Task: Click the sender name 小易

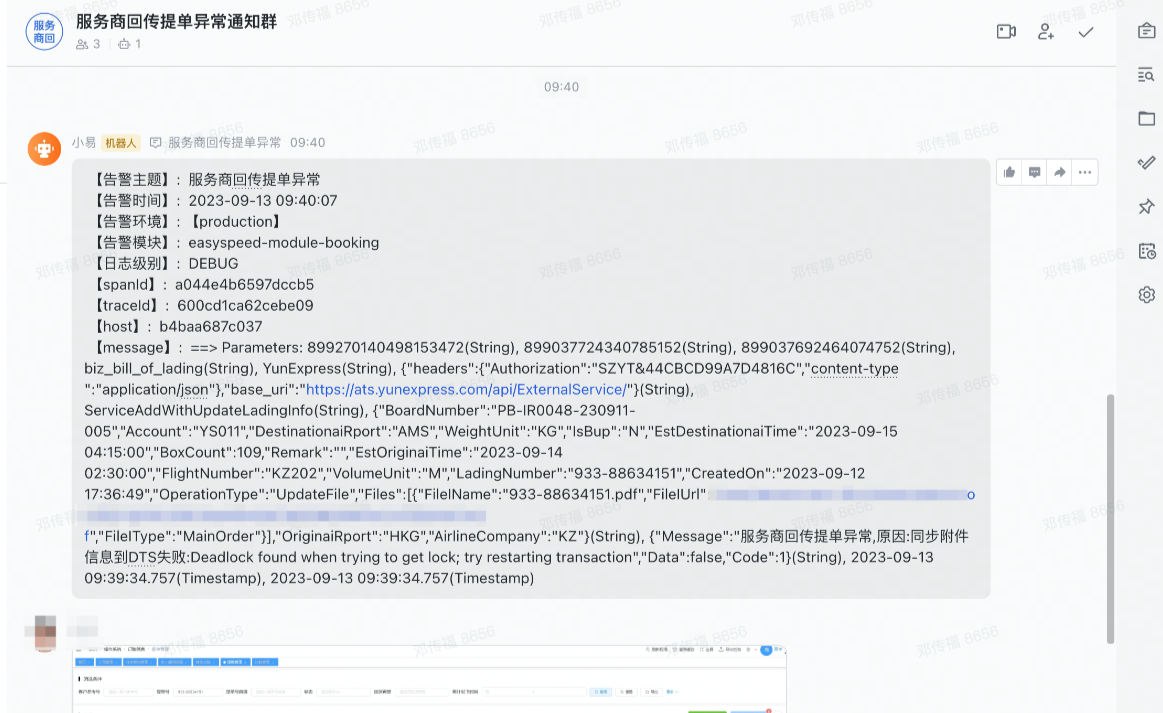Action: pyautogui.click(x=84, y=142)
